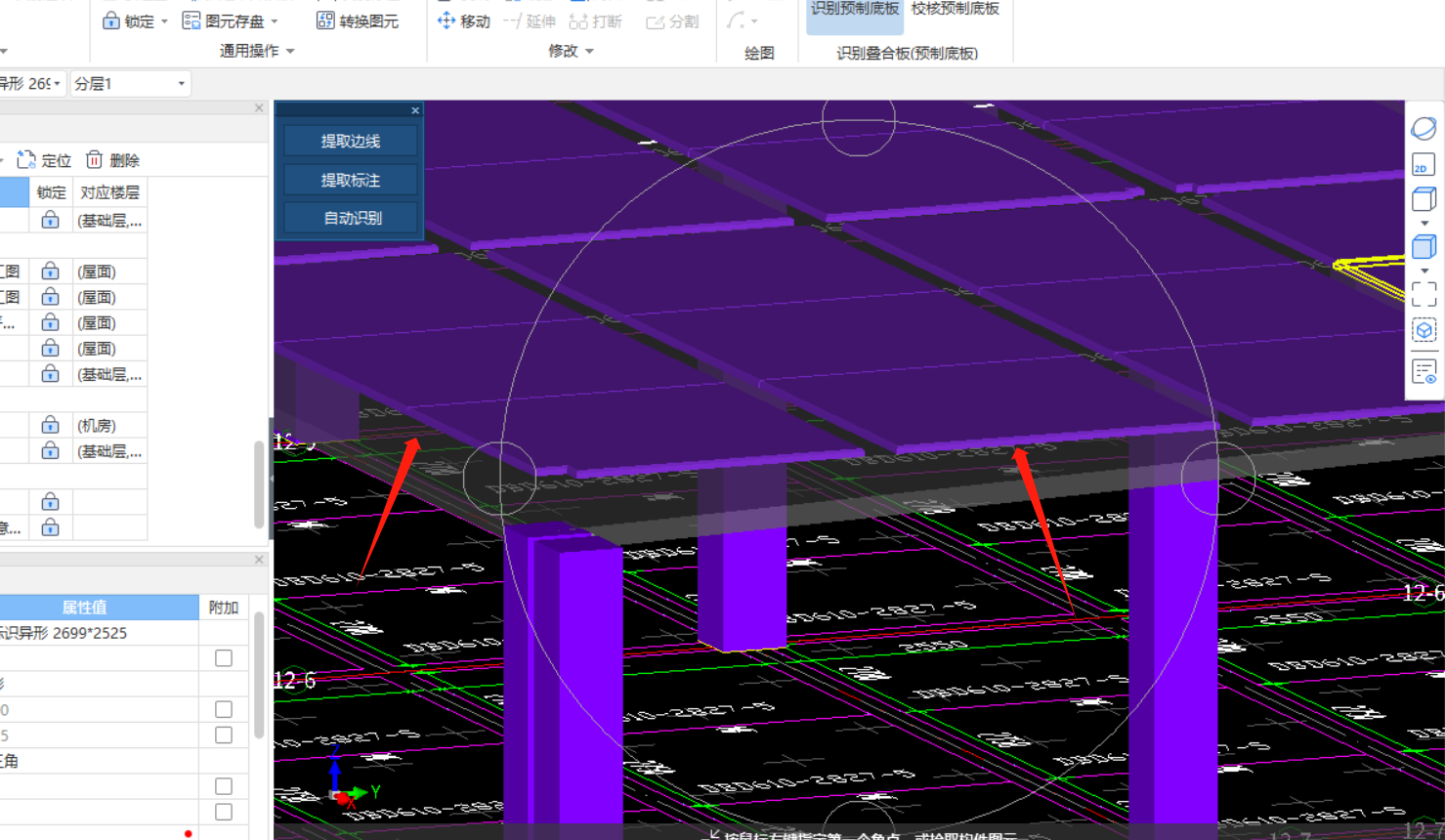Click the 附加 column header
The image size is (1445, 840).
[x=224, y=608]
